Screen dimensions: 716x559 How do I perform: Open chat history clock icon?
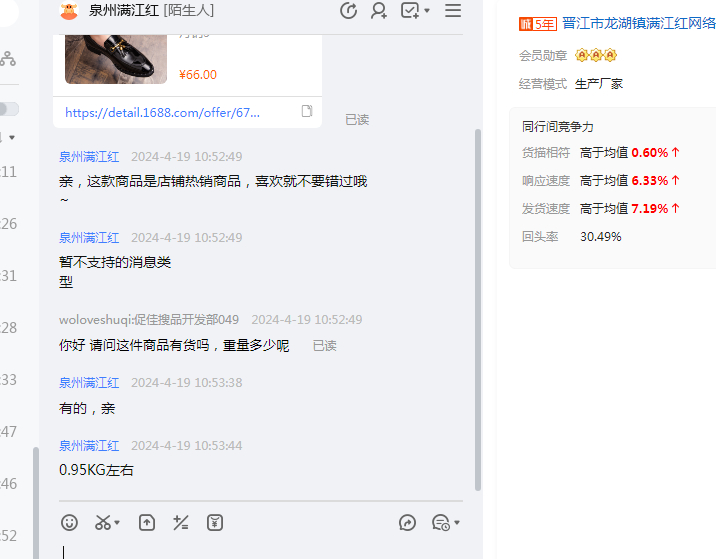(x=348, y=11)
